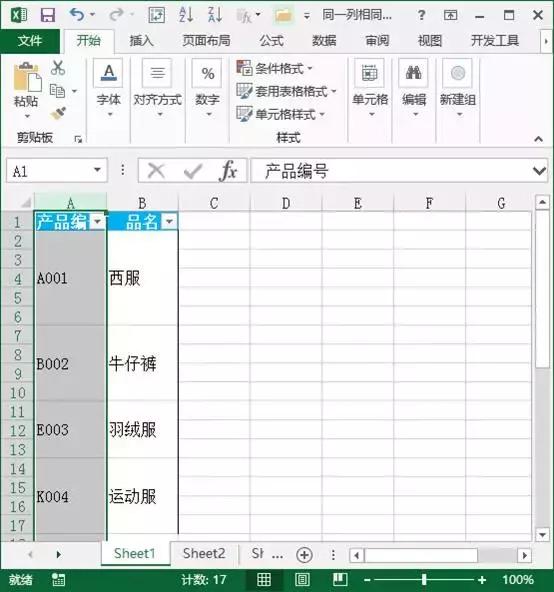Expand the formula bar chevron
This screenshot has height=592, width=554.
tap(540, 171)
